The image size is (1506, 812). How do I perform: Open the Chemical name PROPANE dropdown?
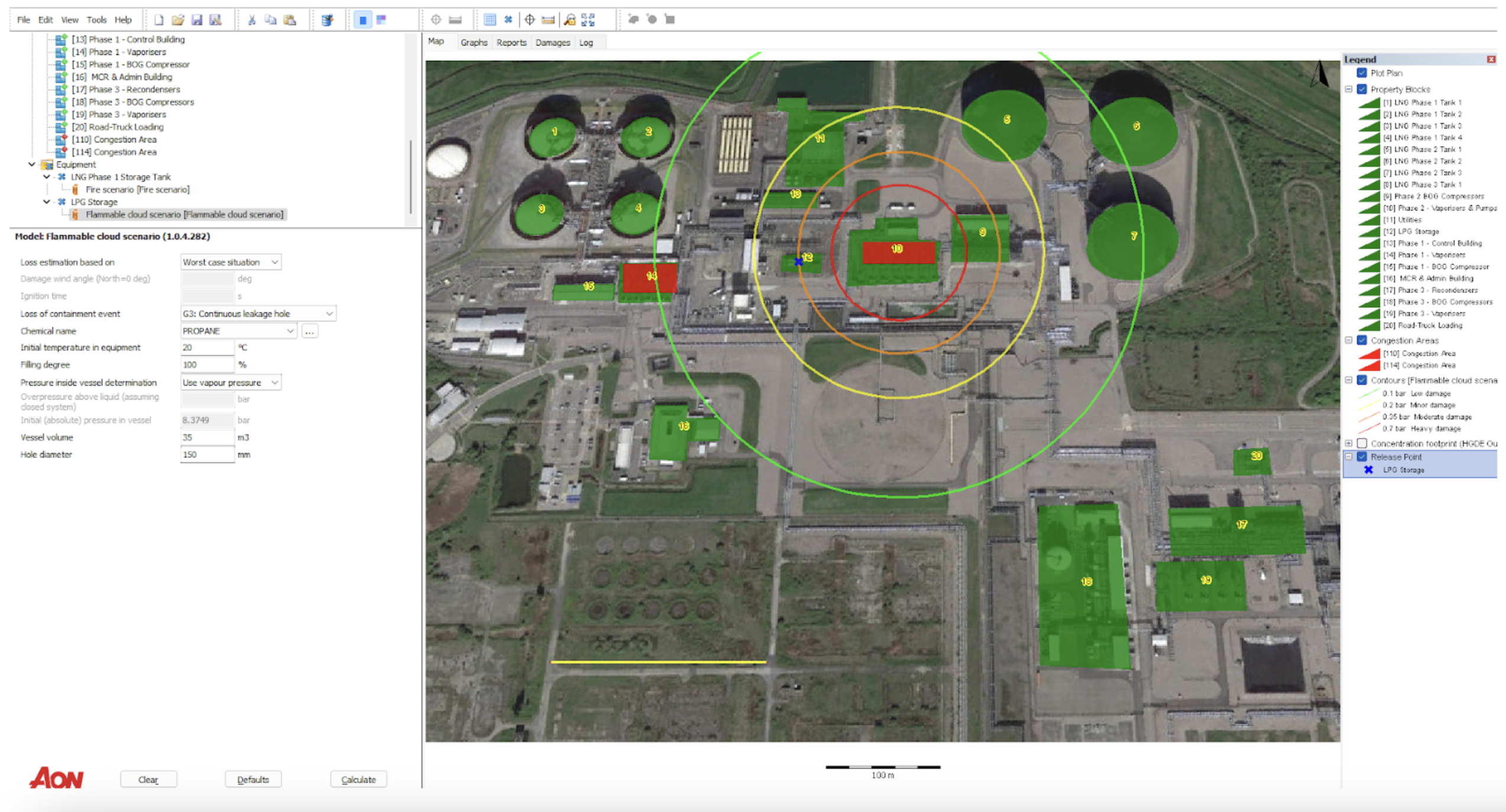290,331
